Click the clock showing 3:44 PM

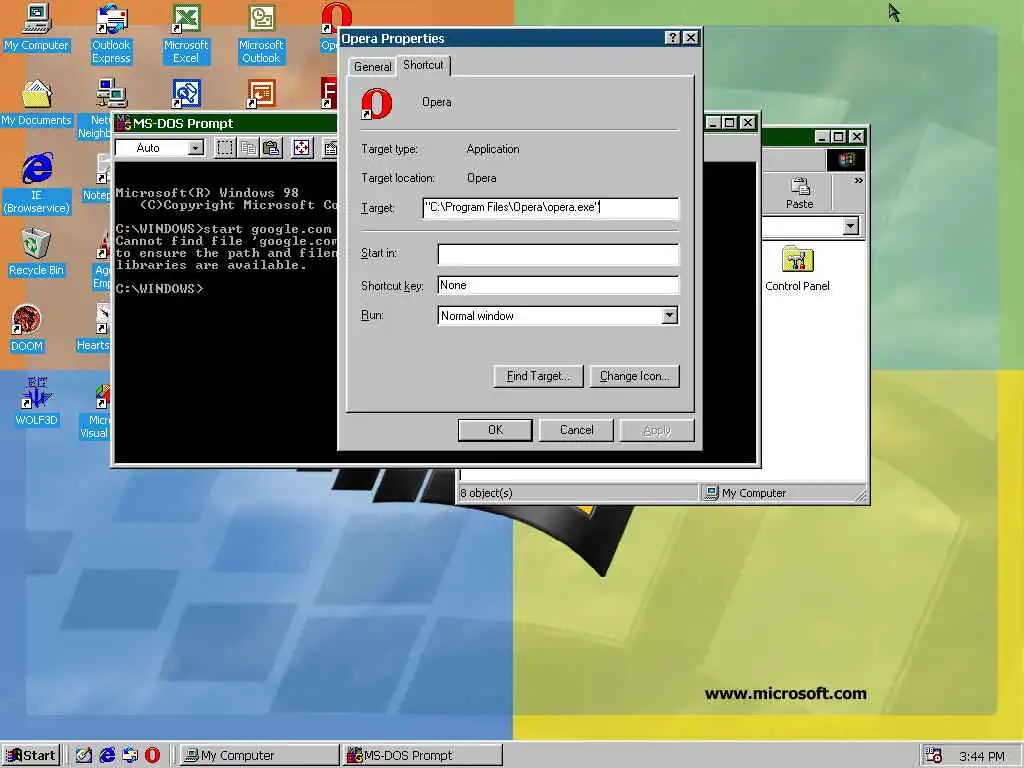click(x=982, y=756)
